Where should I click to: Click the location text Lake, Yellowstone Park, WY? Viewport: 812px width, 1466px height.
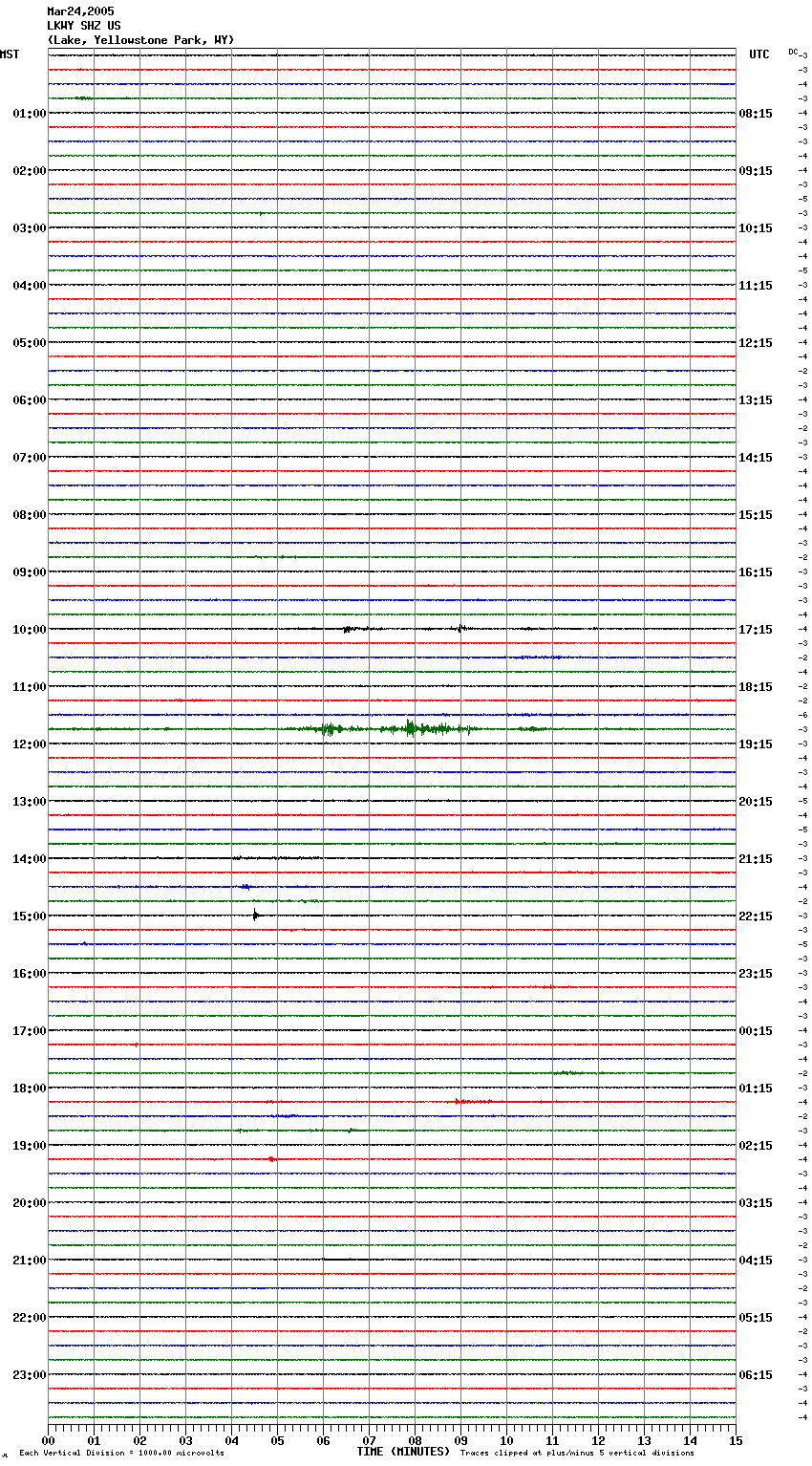[140, 40]
